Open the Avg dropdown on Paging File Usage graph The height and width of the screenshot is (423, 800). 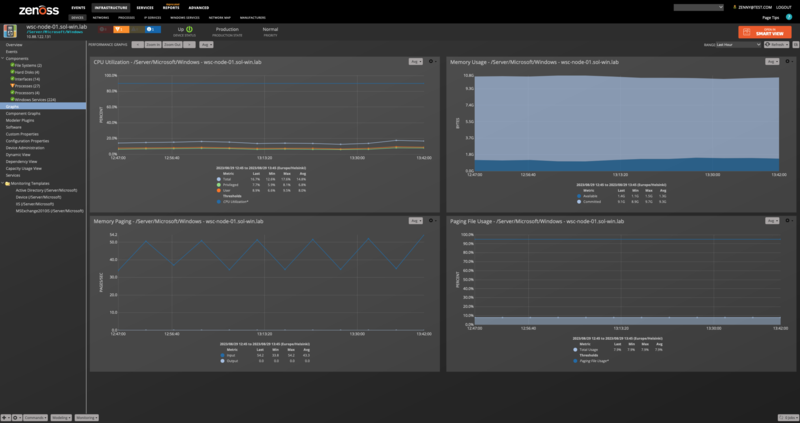772,221
